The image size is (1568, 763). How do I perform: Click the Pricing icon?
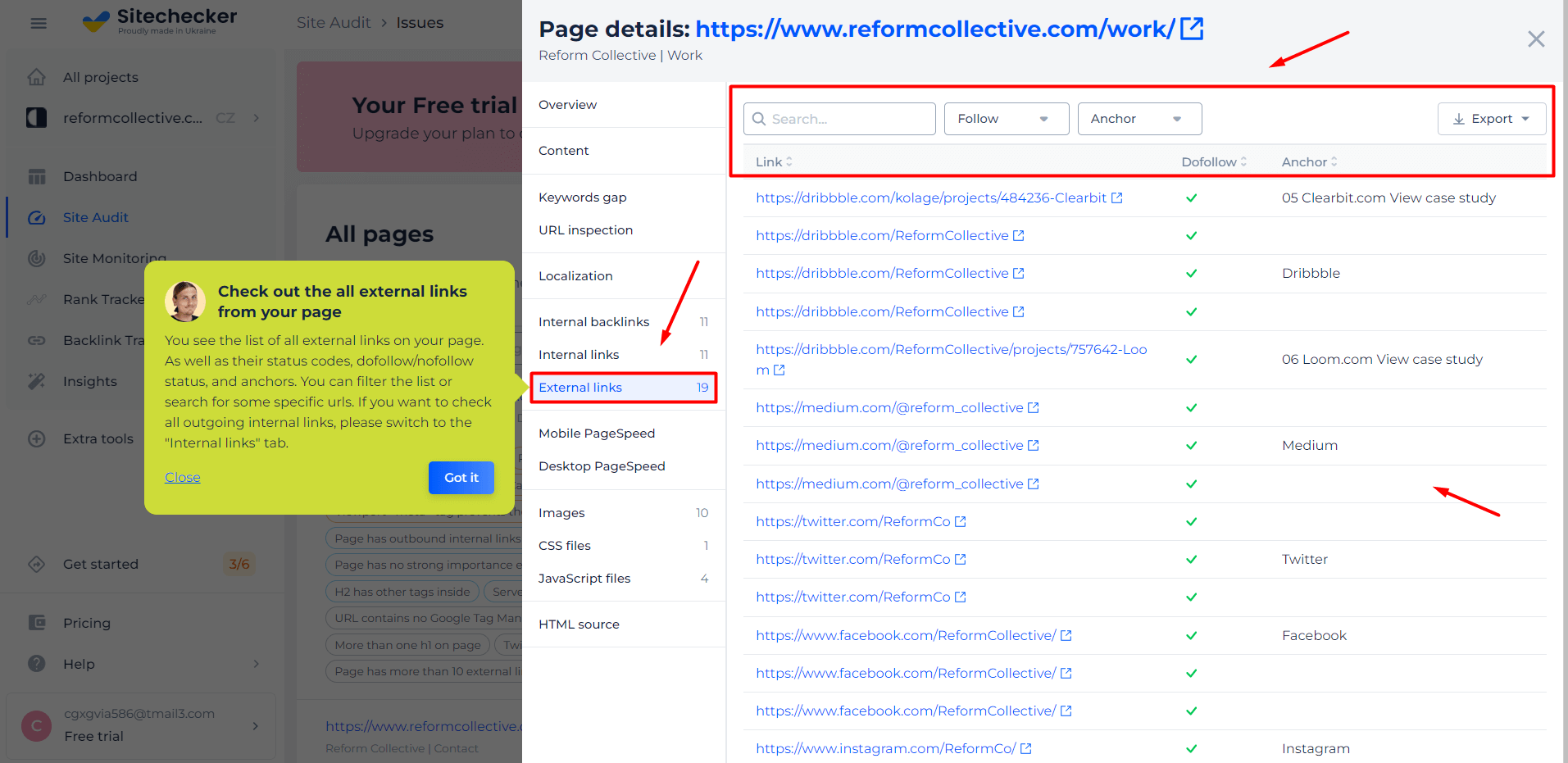[37, 623]
